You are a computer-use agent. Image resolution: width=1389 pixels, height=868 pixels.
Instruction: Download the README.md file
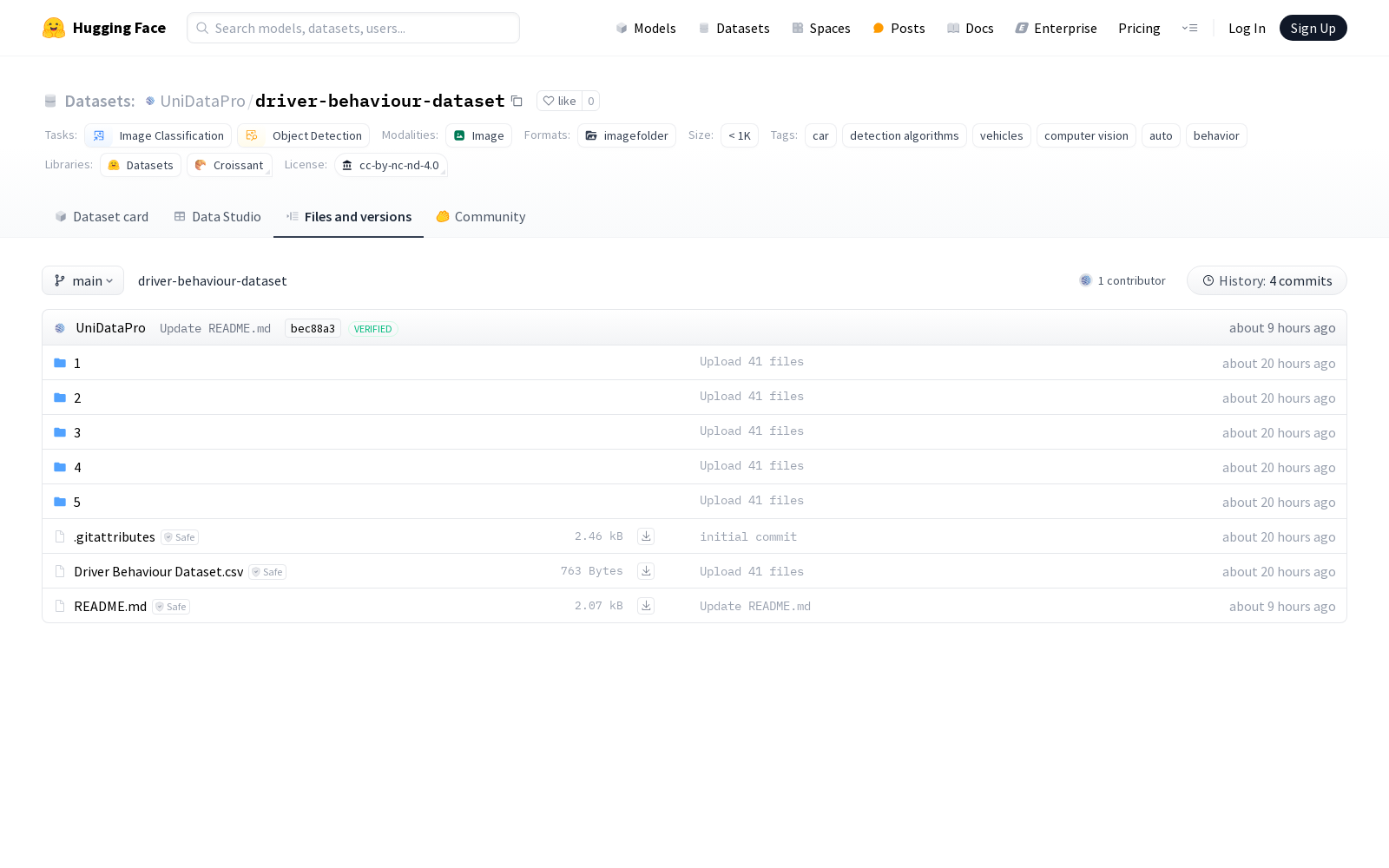(646, 606)
